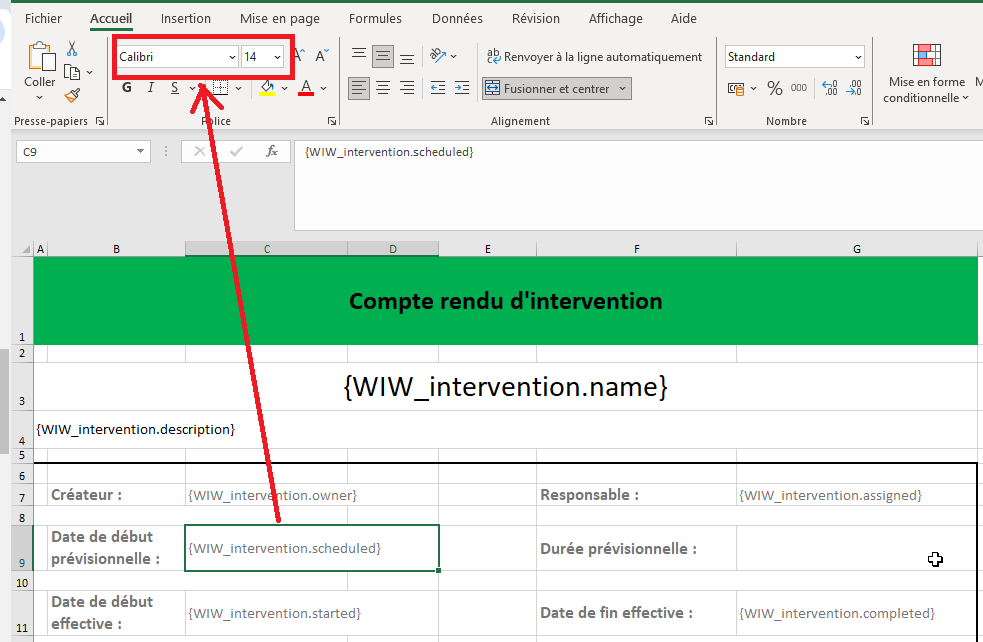983x642 pixels.
Task: Click the Add Decimal Places icon
Action: pyautogui.click(x=827, y=88)
